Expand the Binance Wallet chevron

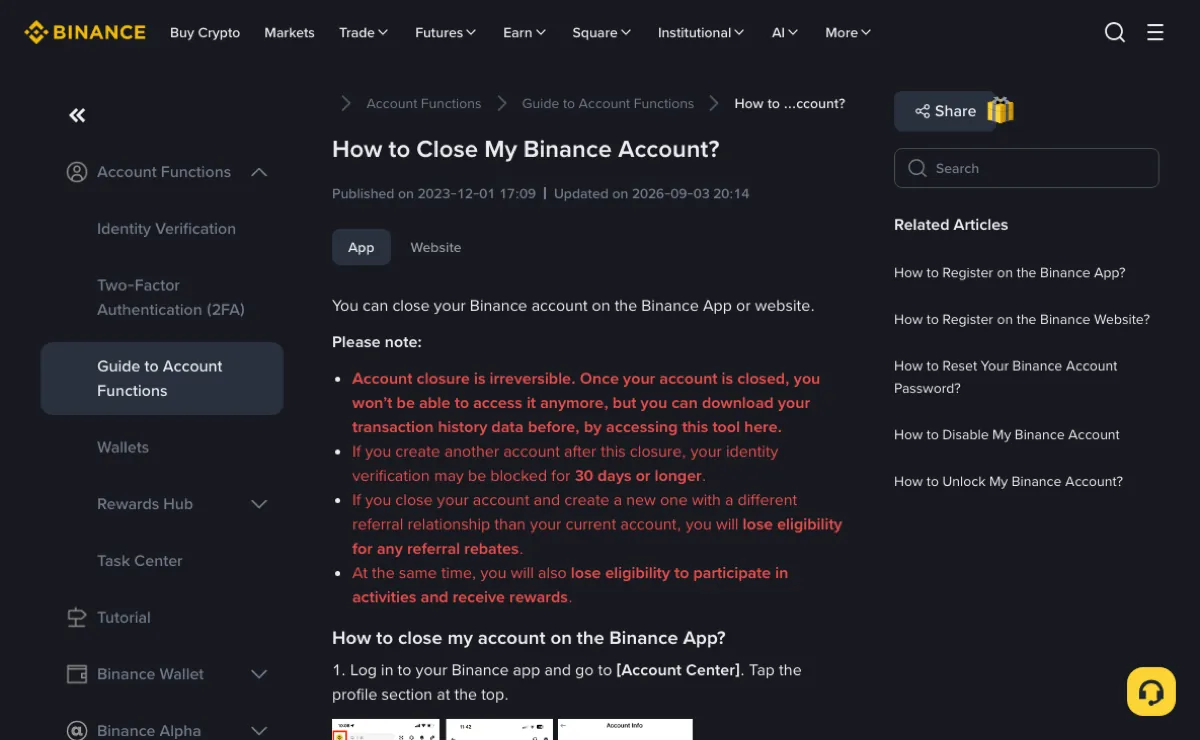[x=259, y=674]
